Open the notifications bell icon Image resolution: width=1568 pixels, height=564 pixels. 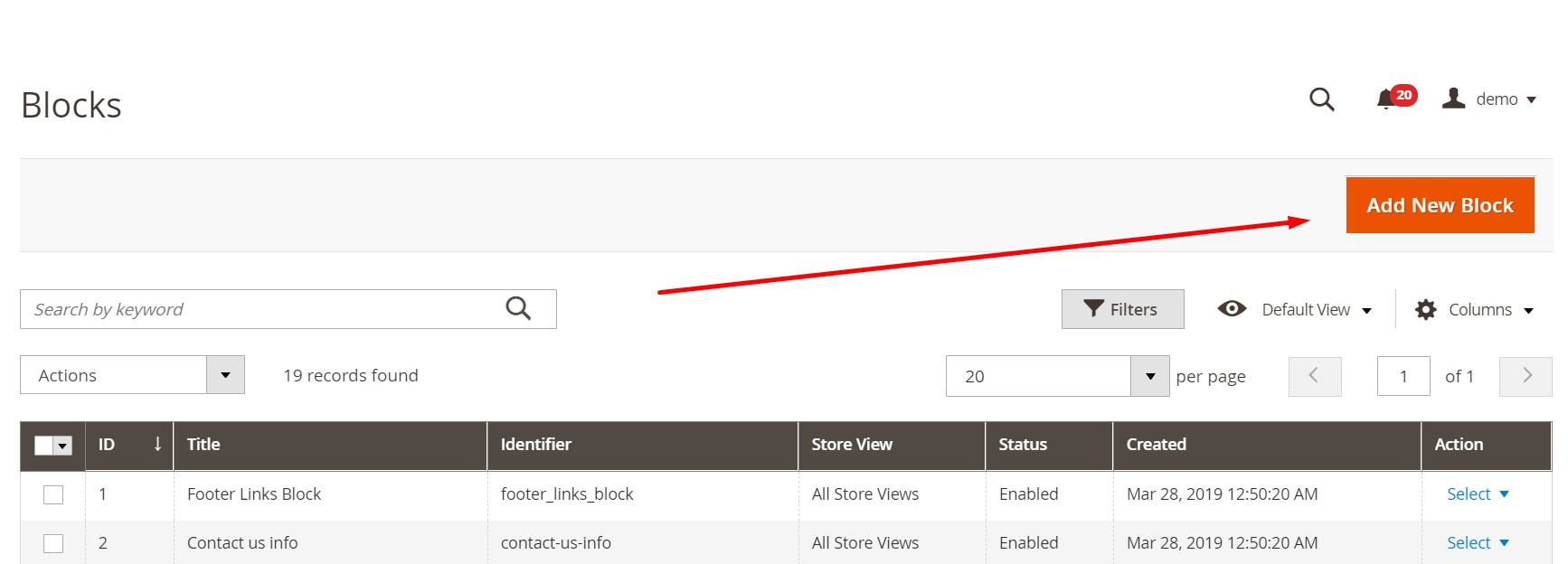pos(1385,99)
